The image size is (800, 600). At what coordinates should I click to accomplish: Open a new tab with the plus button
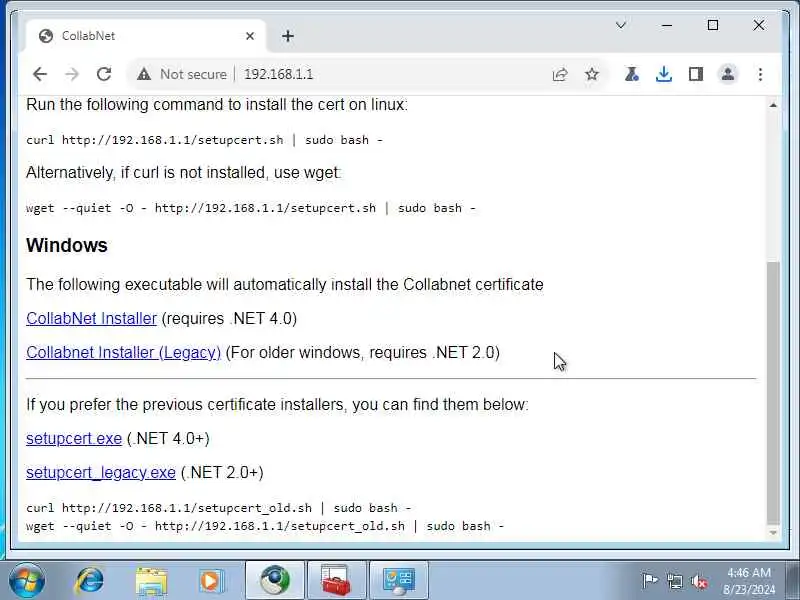288,36
